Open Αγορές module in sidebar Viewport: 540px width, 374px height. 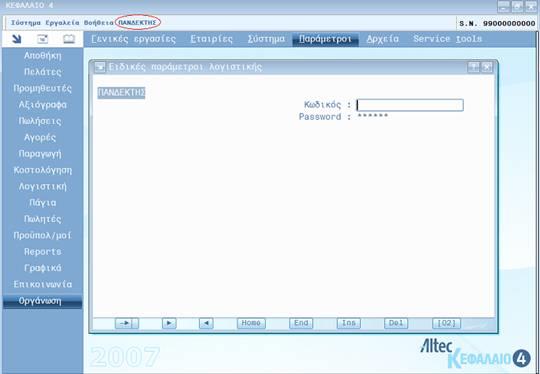(x=40, y=137)
